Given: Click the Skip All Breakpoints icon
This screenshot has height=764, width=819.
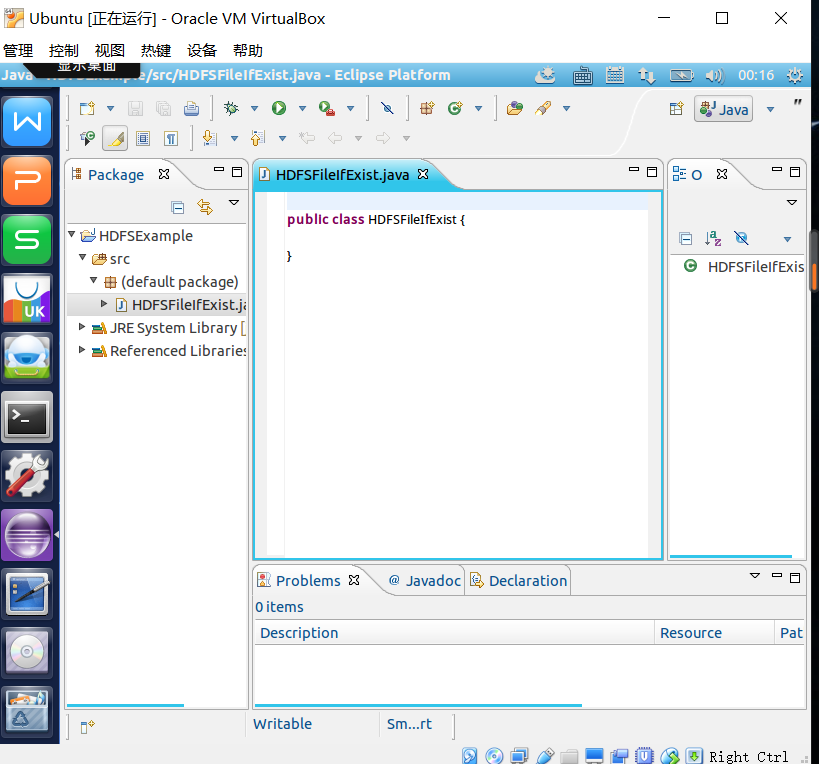Looking at the screenshot, I should click(x=387, y=108).
